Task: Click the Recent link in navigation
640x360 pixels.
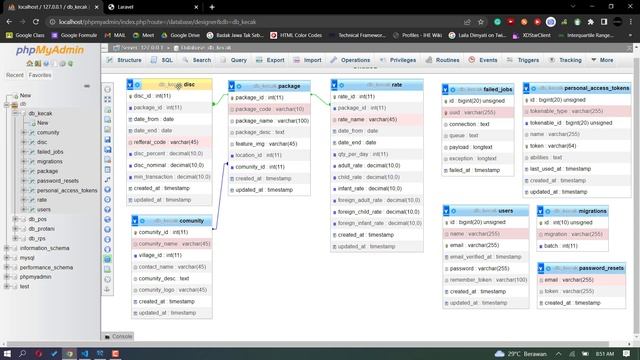Action: tap(14, 75)
